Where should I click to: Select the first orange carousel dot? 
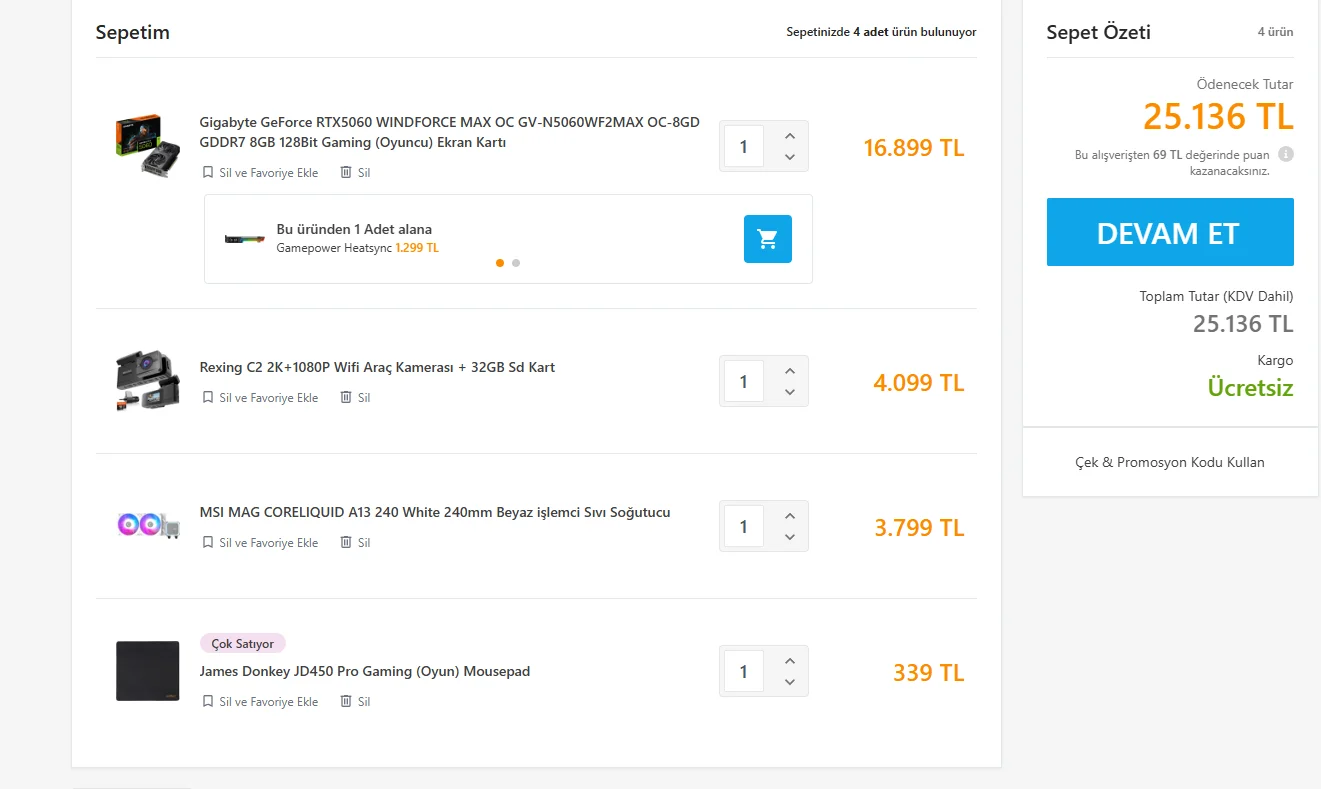[500, 263]
